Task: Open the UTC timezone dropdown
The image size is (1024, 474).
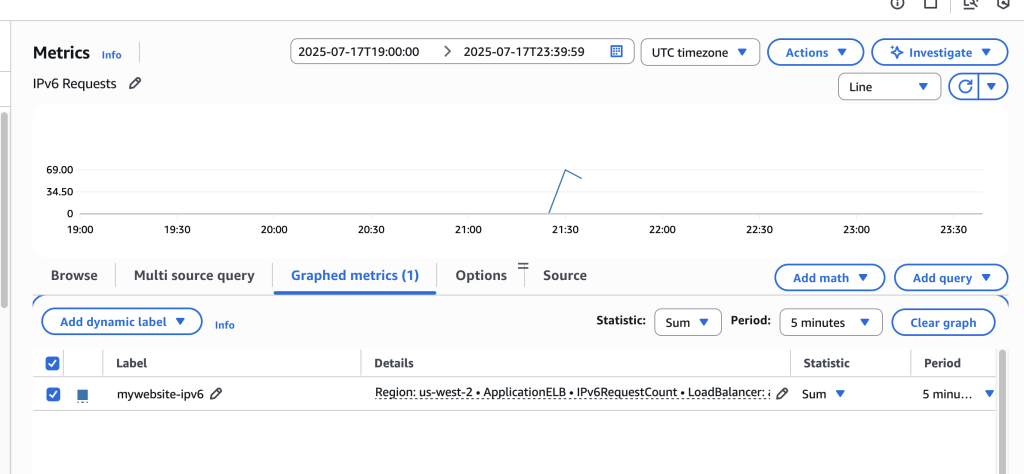Action: (x=699, y=52)
